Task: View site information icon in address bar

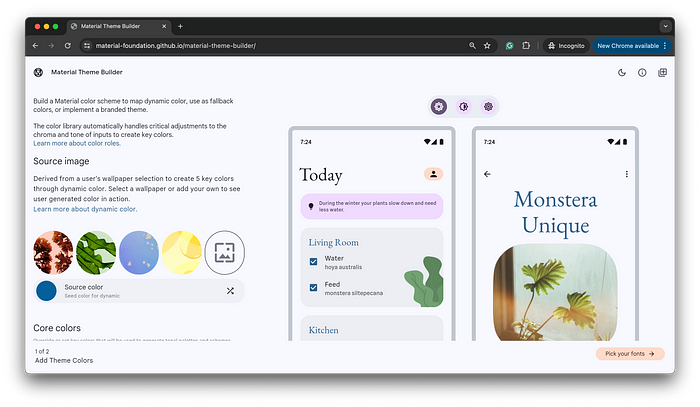Action: point(87,46)
